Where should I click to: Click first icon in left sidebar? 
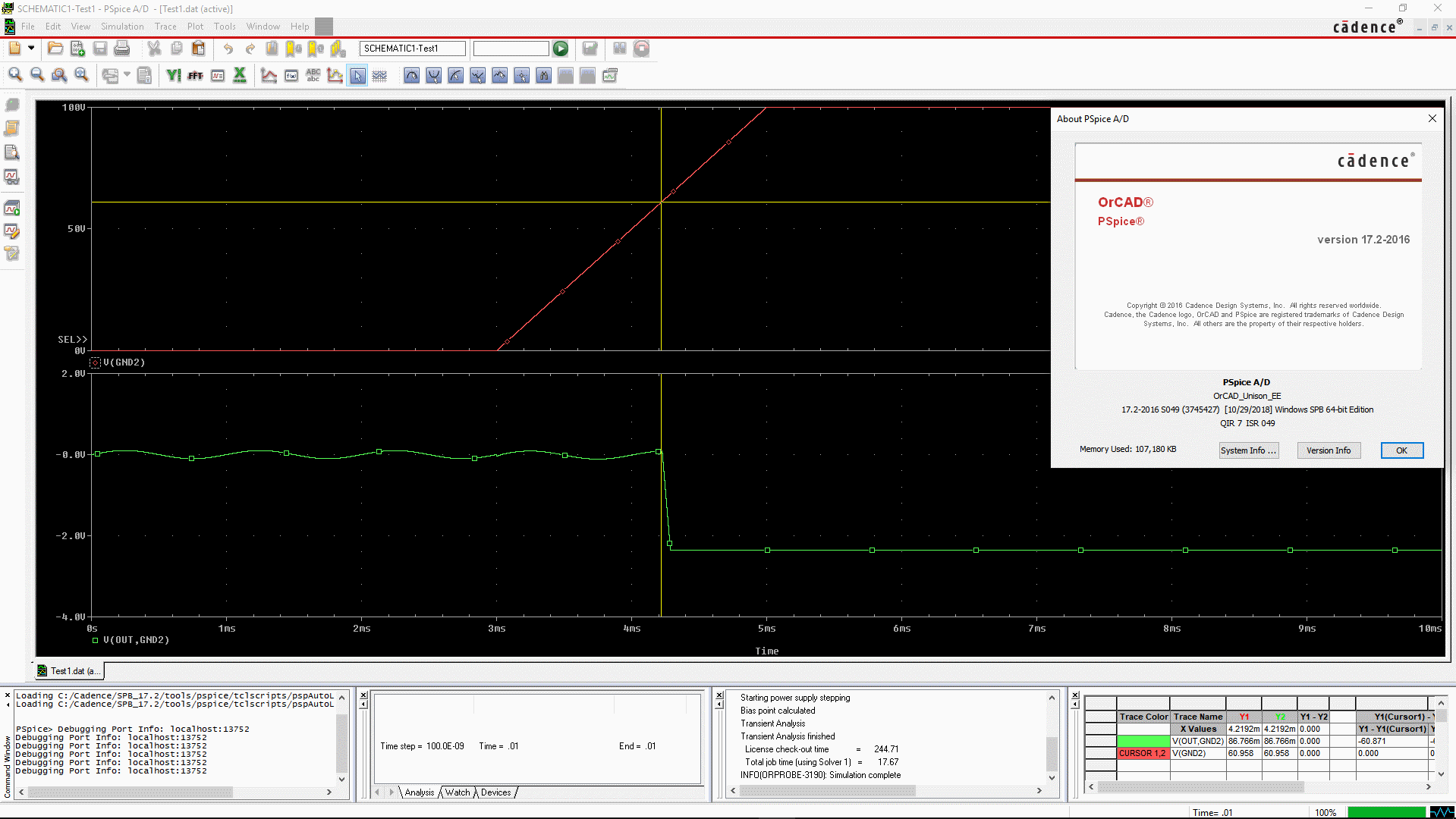(x=12, y=105)
